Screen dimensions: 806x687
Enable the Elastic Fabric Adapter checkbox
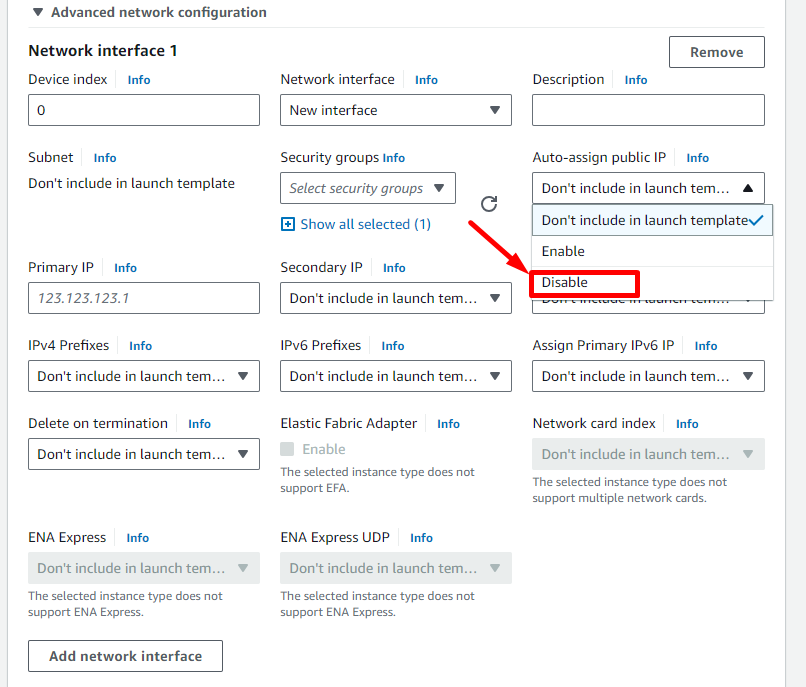pyautogui.click(x=289, y=450)
